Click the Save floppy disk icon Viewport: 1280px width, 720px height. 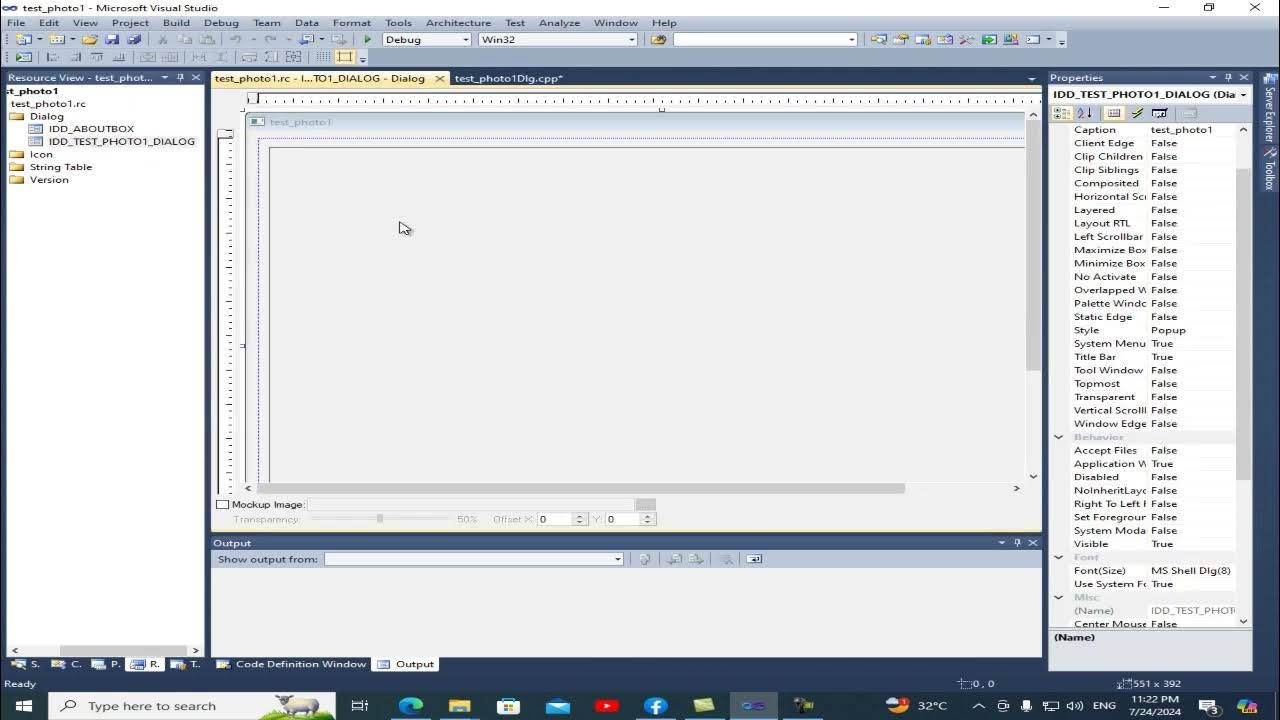pos(112,40)
